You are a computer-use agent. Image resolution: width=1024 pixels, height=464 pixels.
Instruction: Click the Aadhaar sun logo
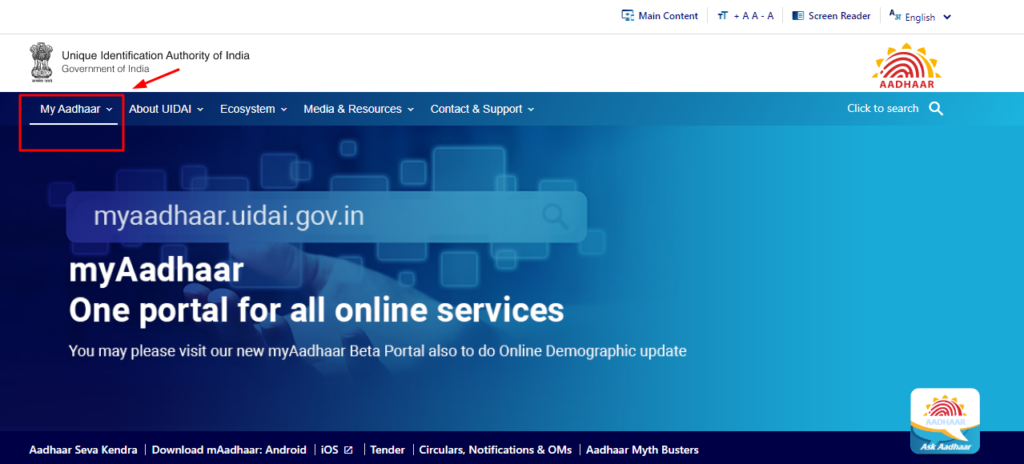click(x=906, y=65)
